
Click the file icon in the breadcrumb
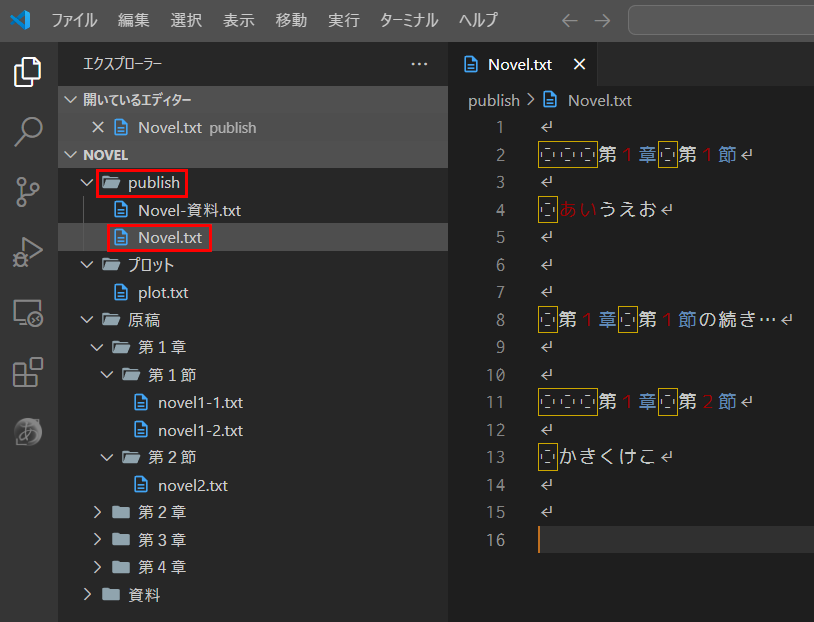(550, 99)
